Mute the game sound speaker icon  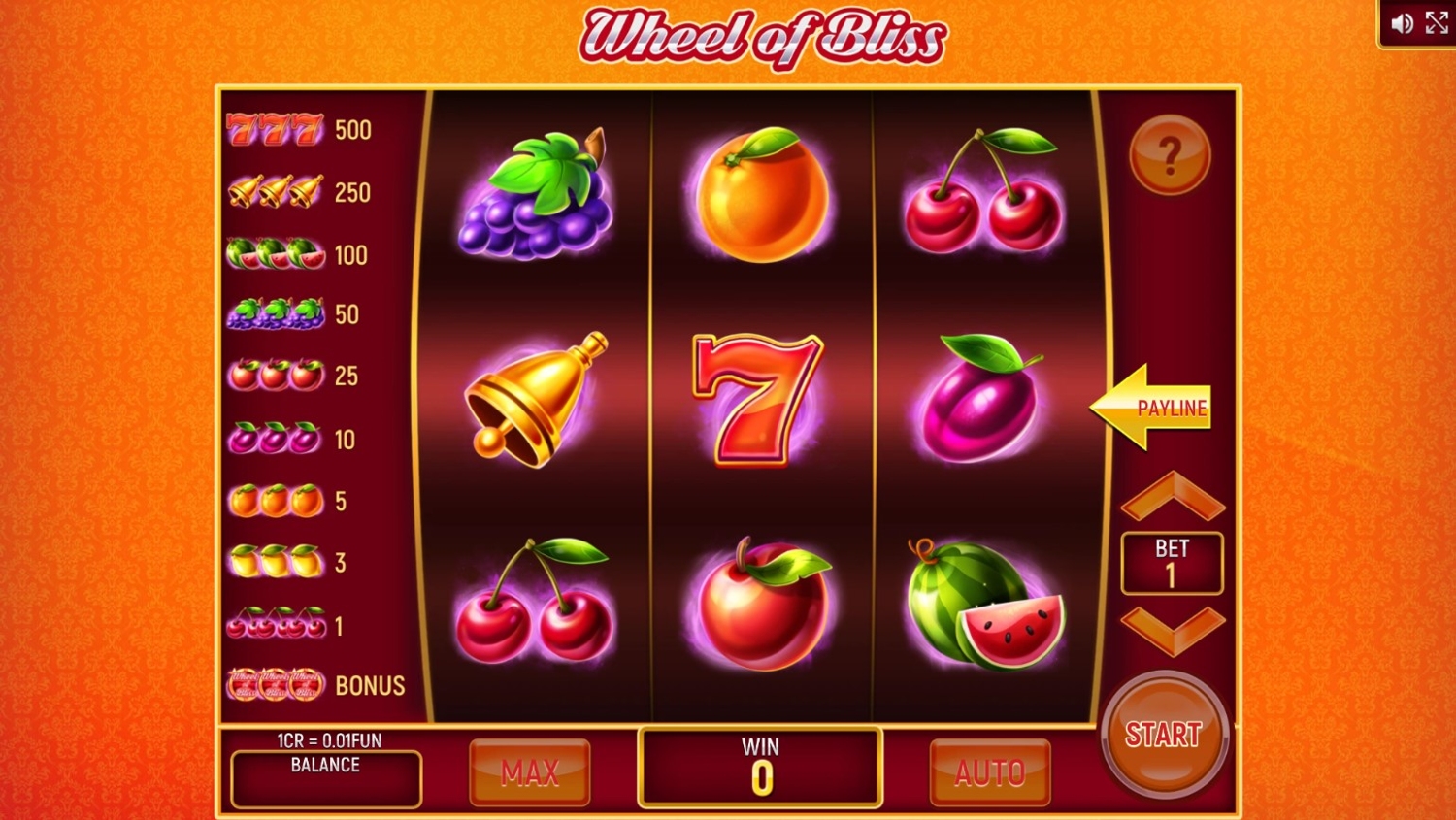point(1402,23)
